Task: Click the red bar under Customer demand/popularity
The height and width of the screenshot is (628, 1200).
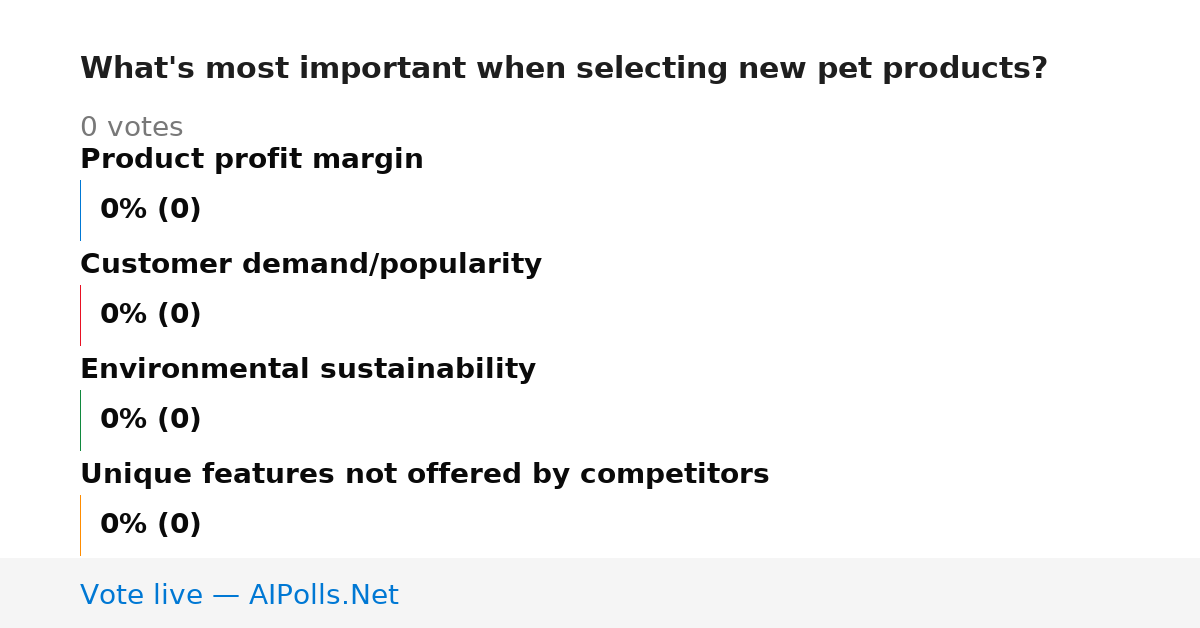Action: coord(80,315)
